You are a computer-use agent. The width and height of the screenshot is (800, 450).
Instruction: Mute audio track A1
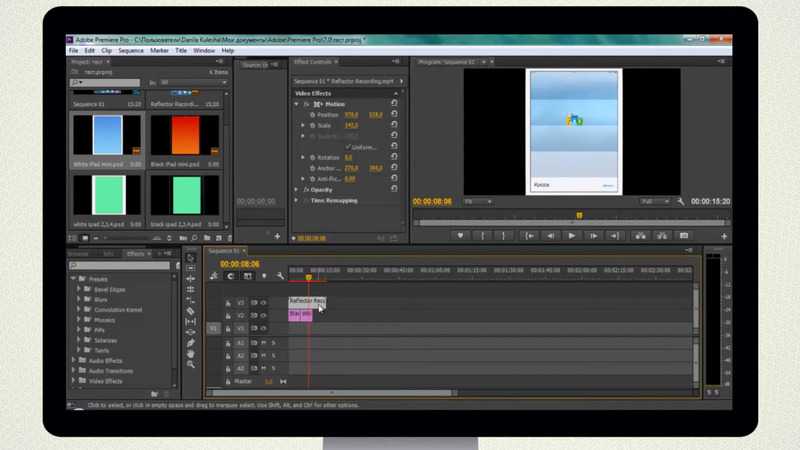[263, 343]
